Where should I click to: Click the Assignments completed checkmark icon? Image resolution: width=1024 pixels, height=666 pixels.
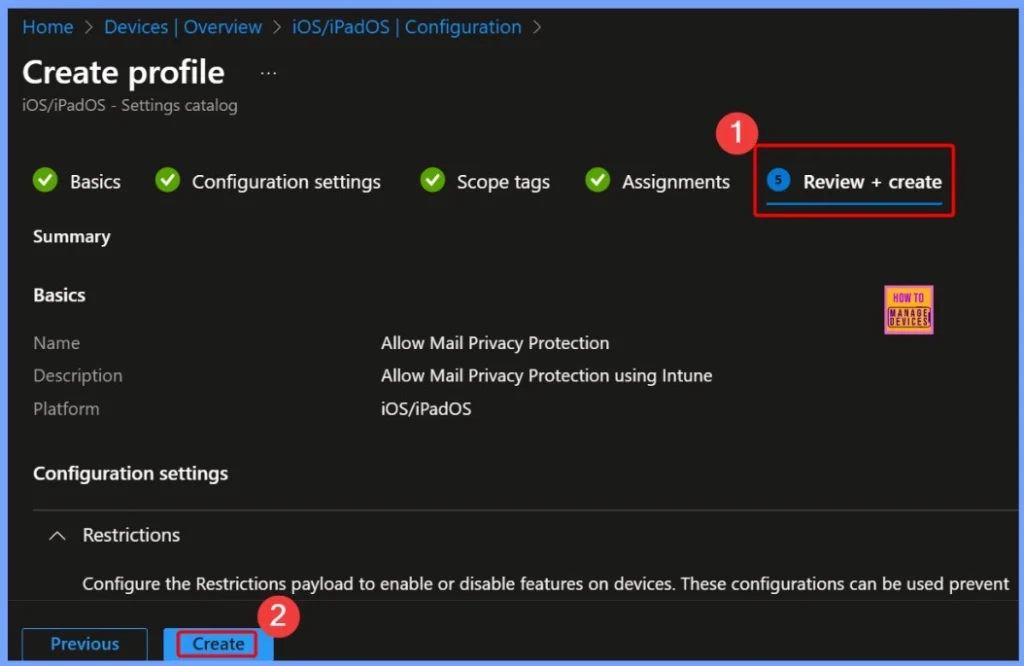point(597,181)
